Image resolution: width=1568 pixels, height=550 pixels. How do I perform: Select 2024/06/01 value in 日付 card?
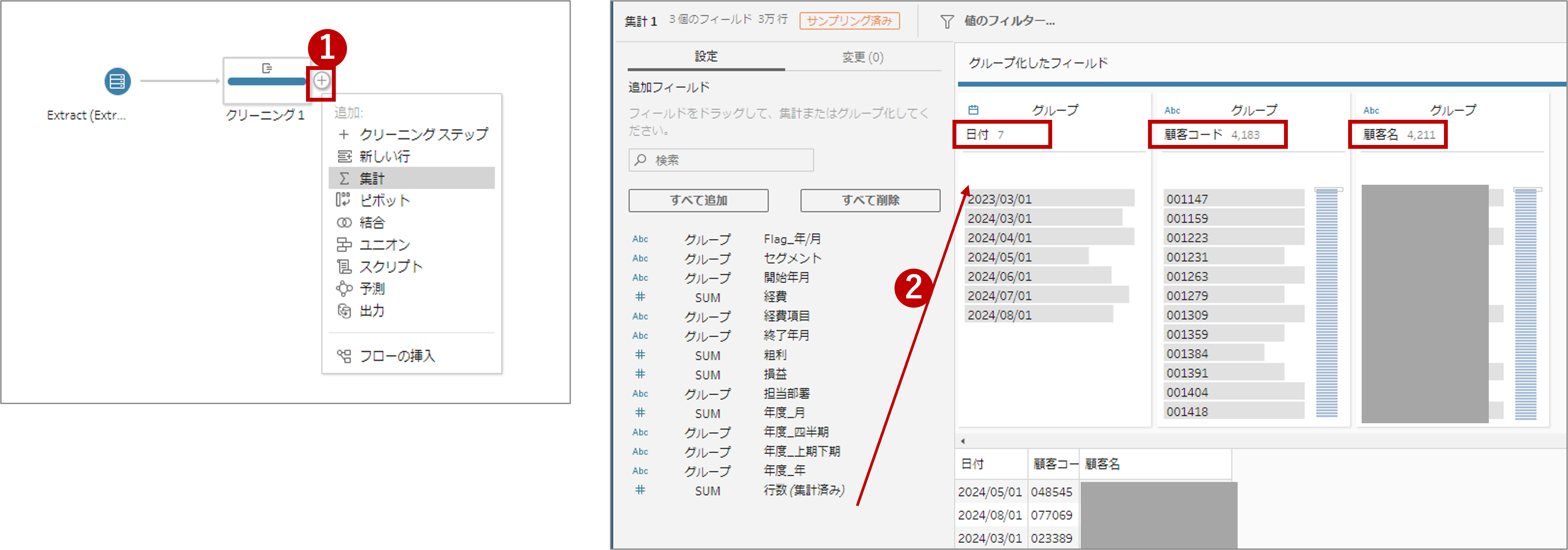pos(1038,276)
